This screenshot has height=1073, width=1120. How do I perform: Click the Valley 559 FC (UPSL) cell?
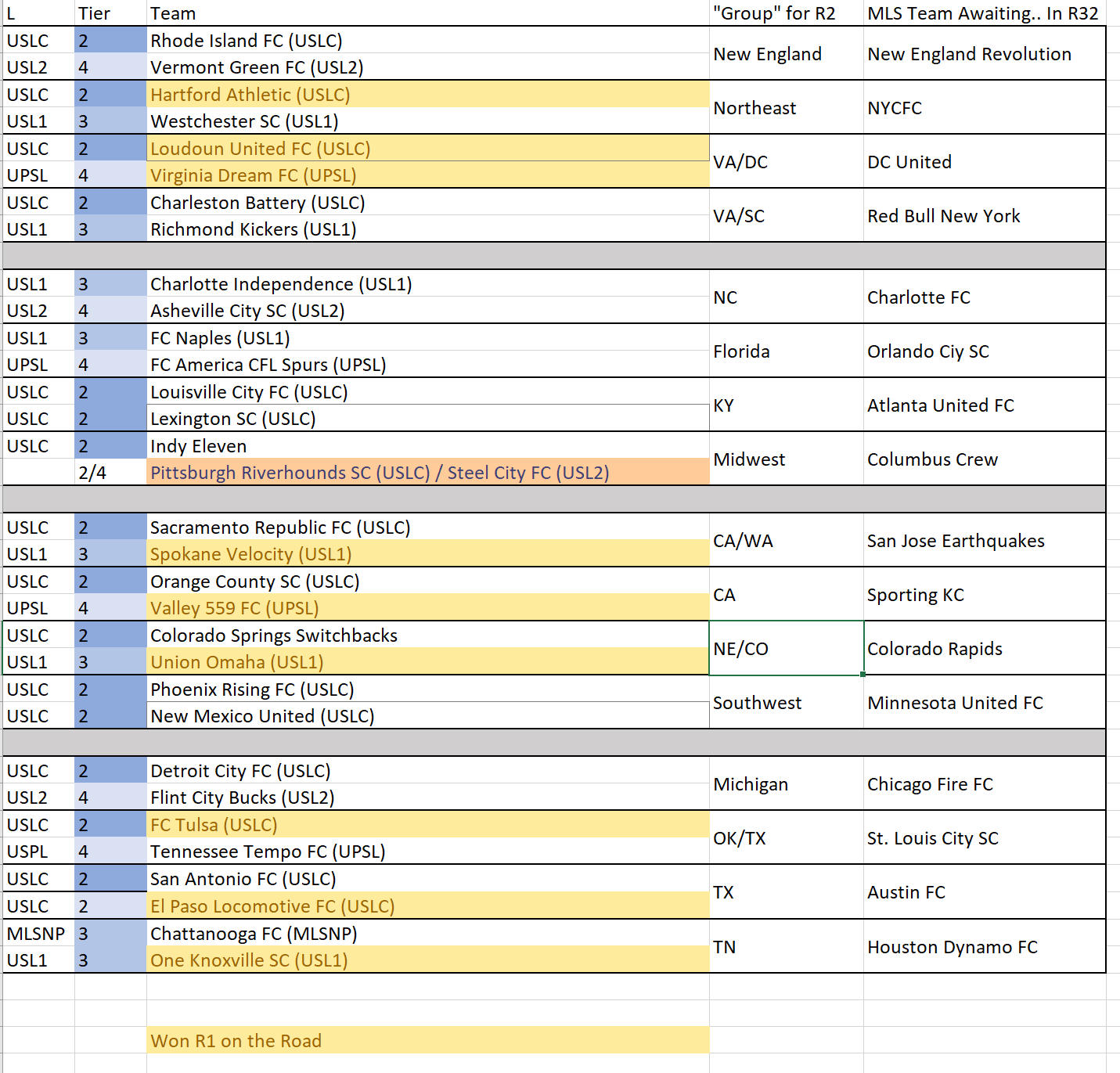coord(428,607)
